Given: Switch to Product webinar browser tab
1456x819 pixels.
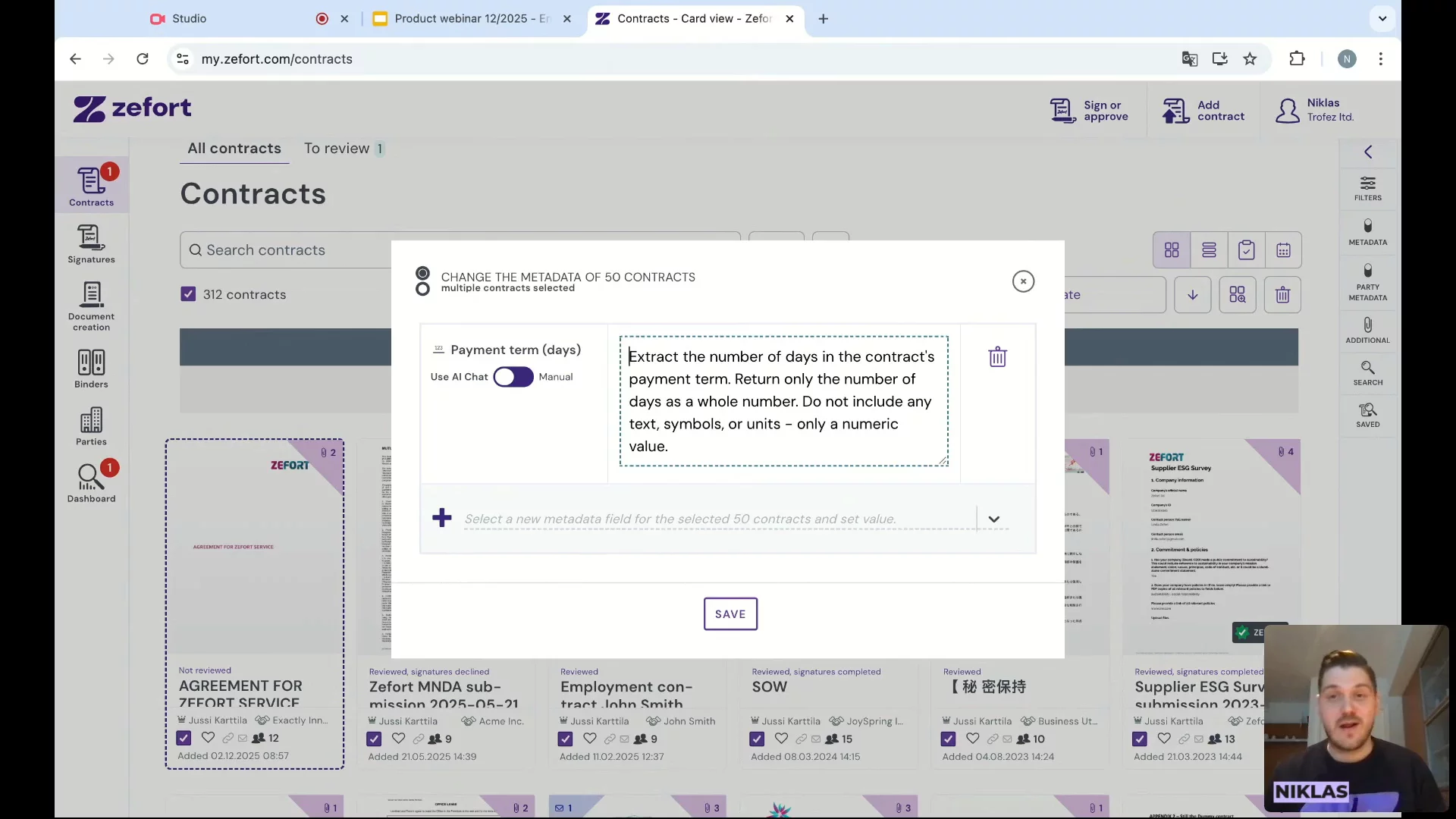Looking at the screenshot, I should [470, 18].
